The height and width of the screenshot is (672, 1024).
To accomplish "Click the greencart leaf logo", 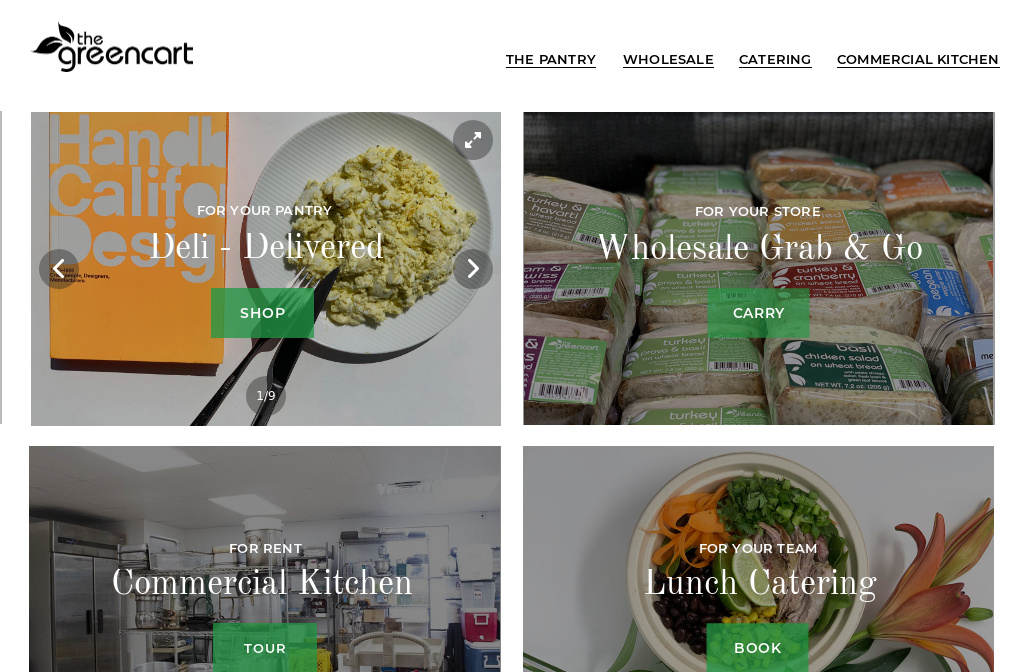I will click(x=113, y=47).
